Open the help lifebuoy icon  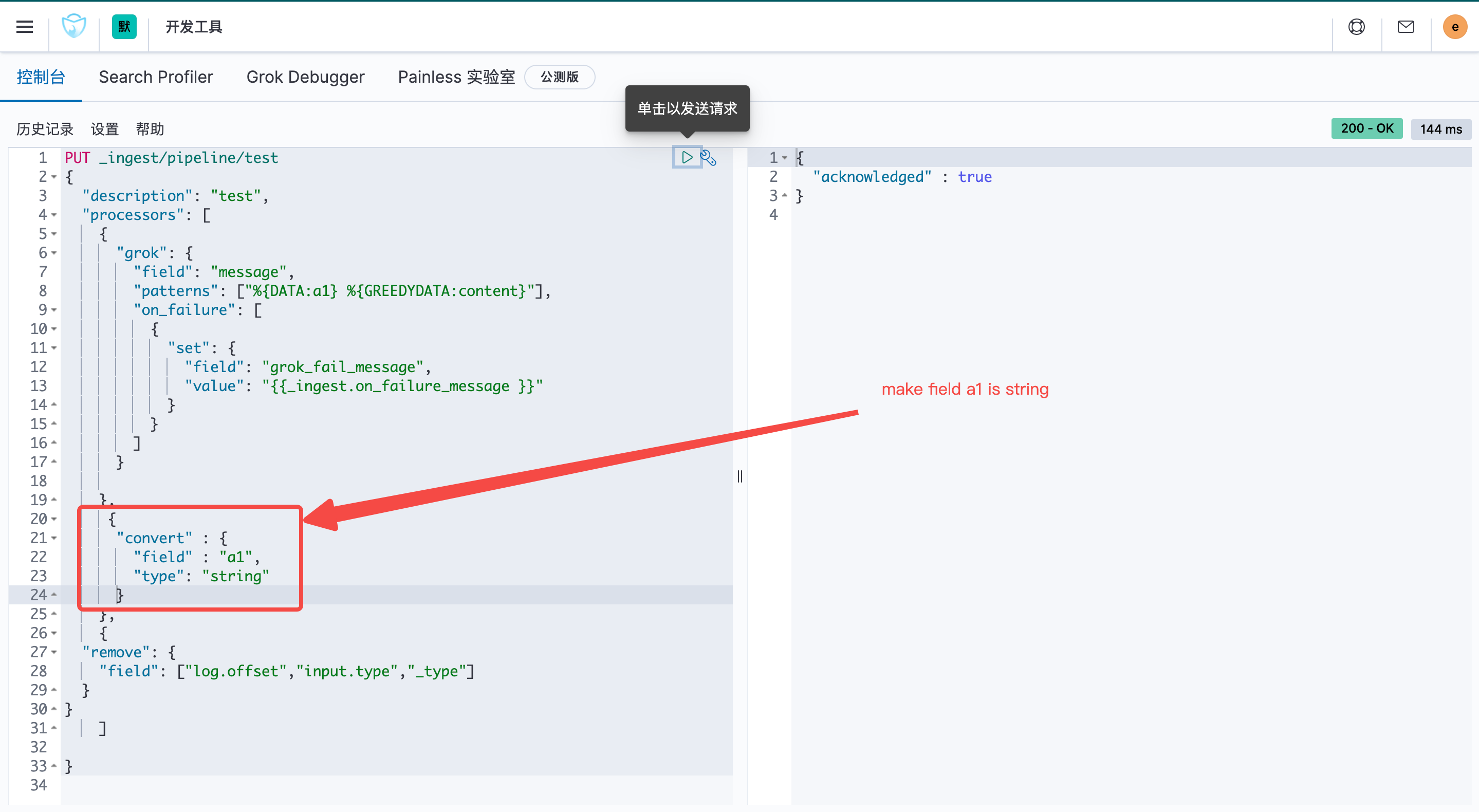(1356, 26)
